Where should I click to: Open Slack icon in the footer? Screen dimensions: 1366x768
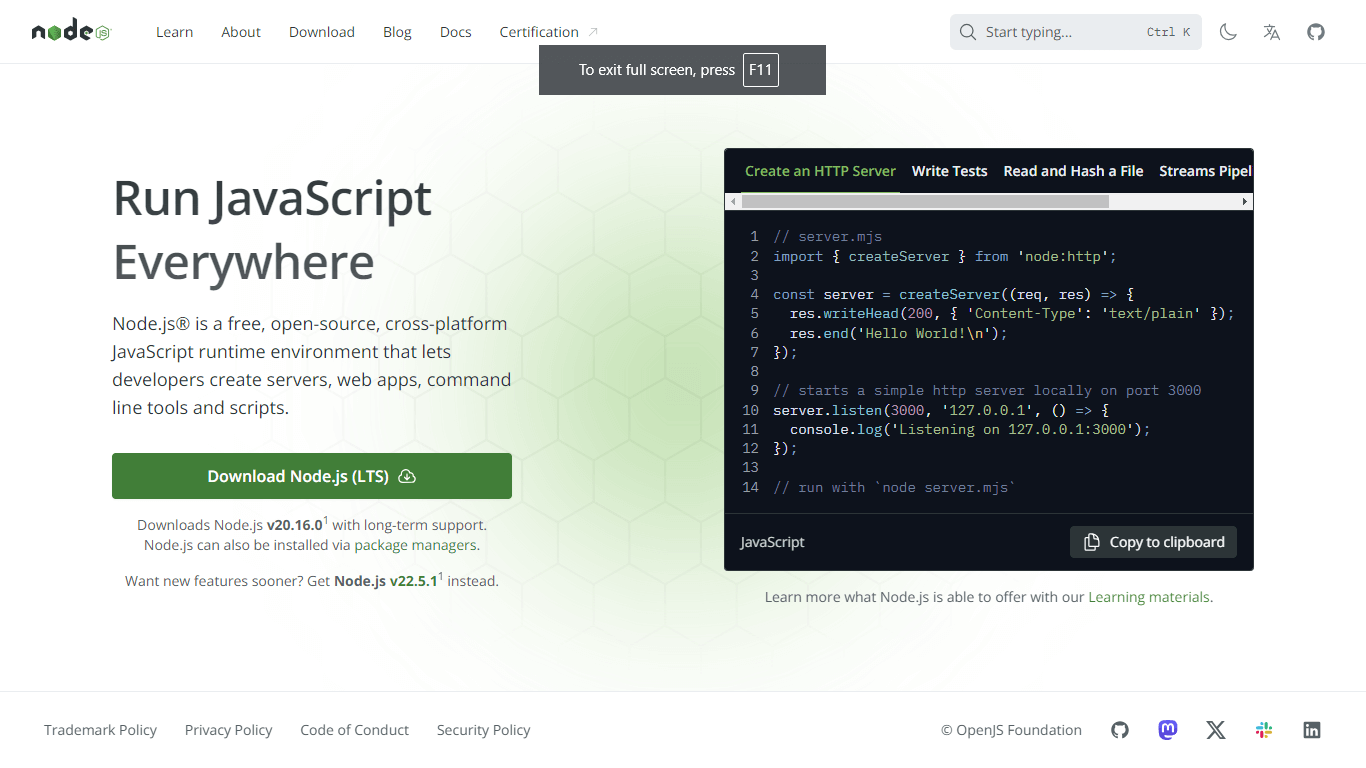[x=1264, y=730]
